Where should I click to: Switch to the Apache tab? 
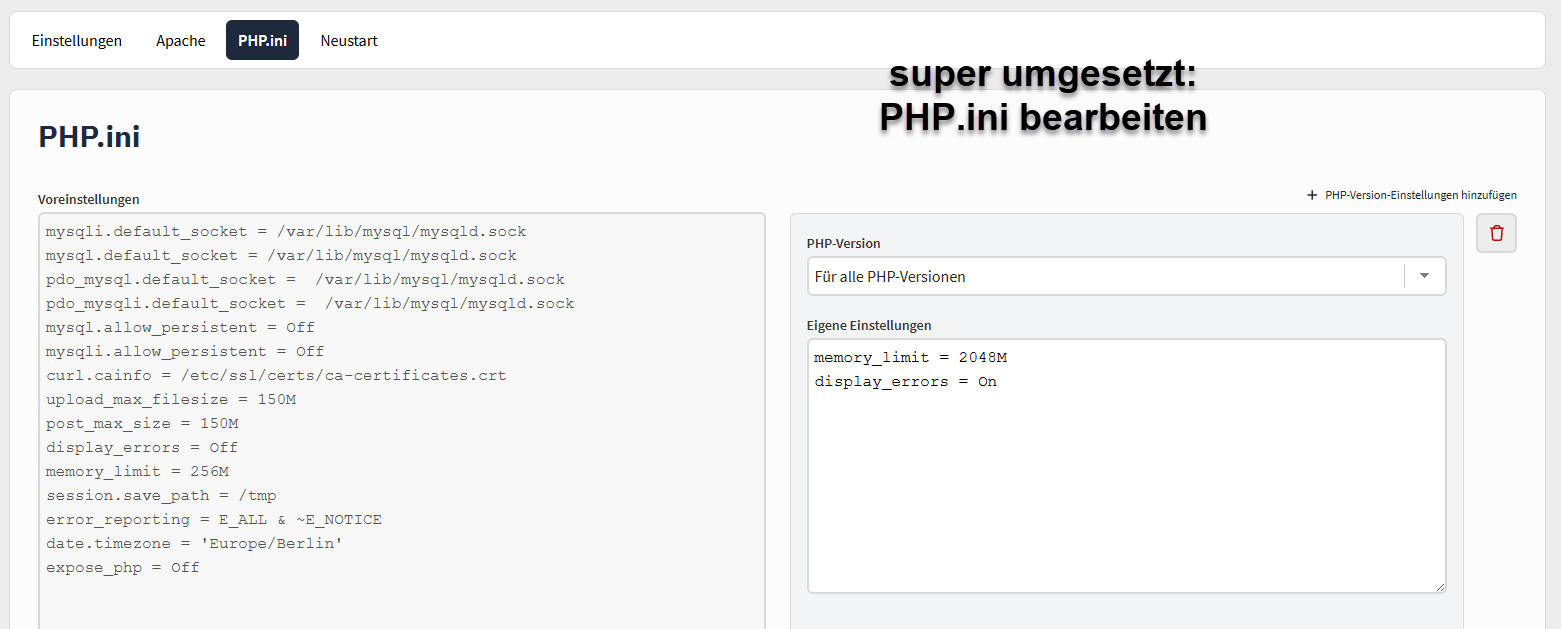[x=181, y=41]
